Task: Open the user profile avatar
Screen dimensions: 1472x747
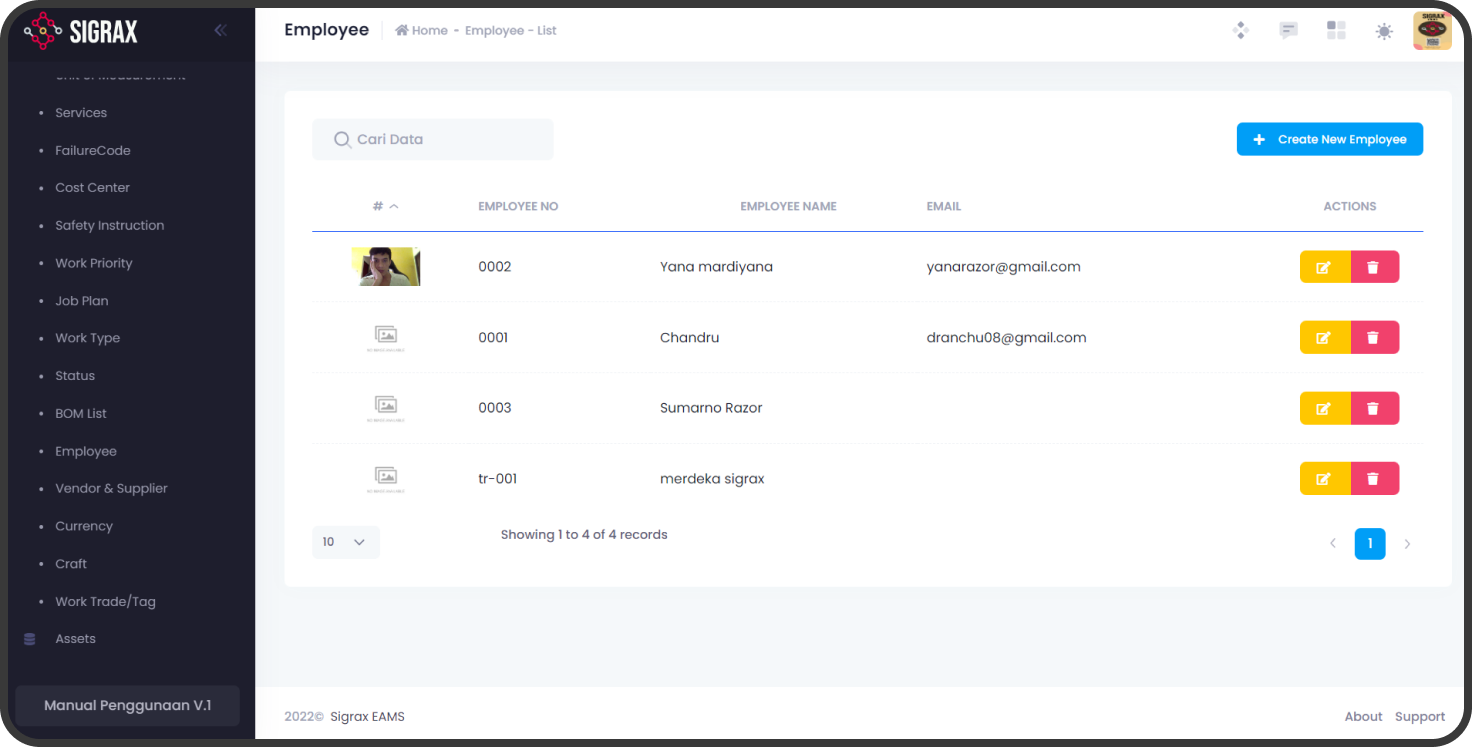Action: click(1432, 31)
